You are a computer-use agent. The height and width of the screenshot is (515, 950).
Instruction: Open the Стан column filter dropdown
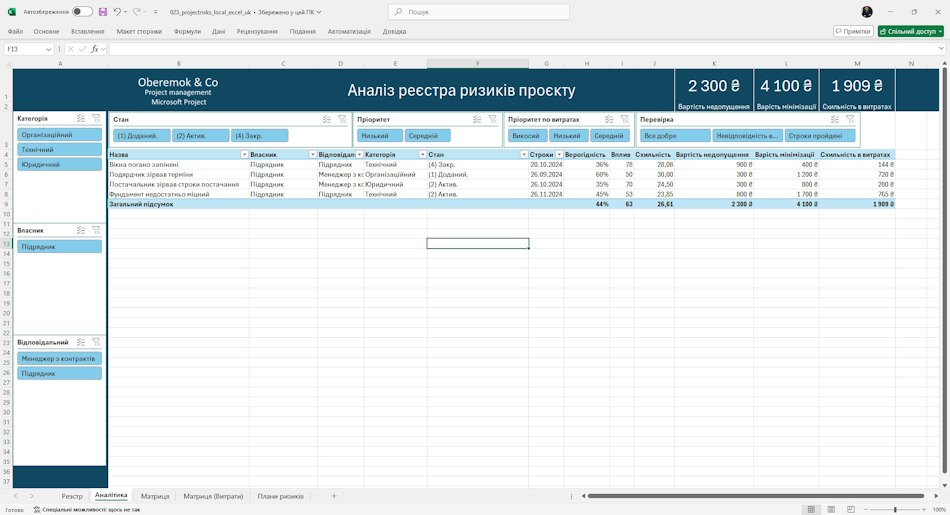click(x=524, y=154)
